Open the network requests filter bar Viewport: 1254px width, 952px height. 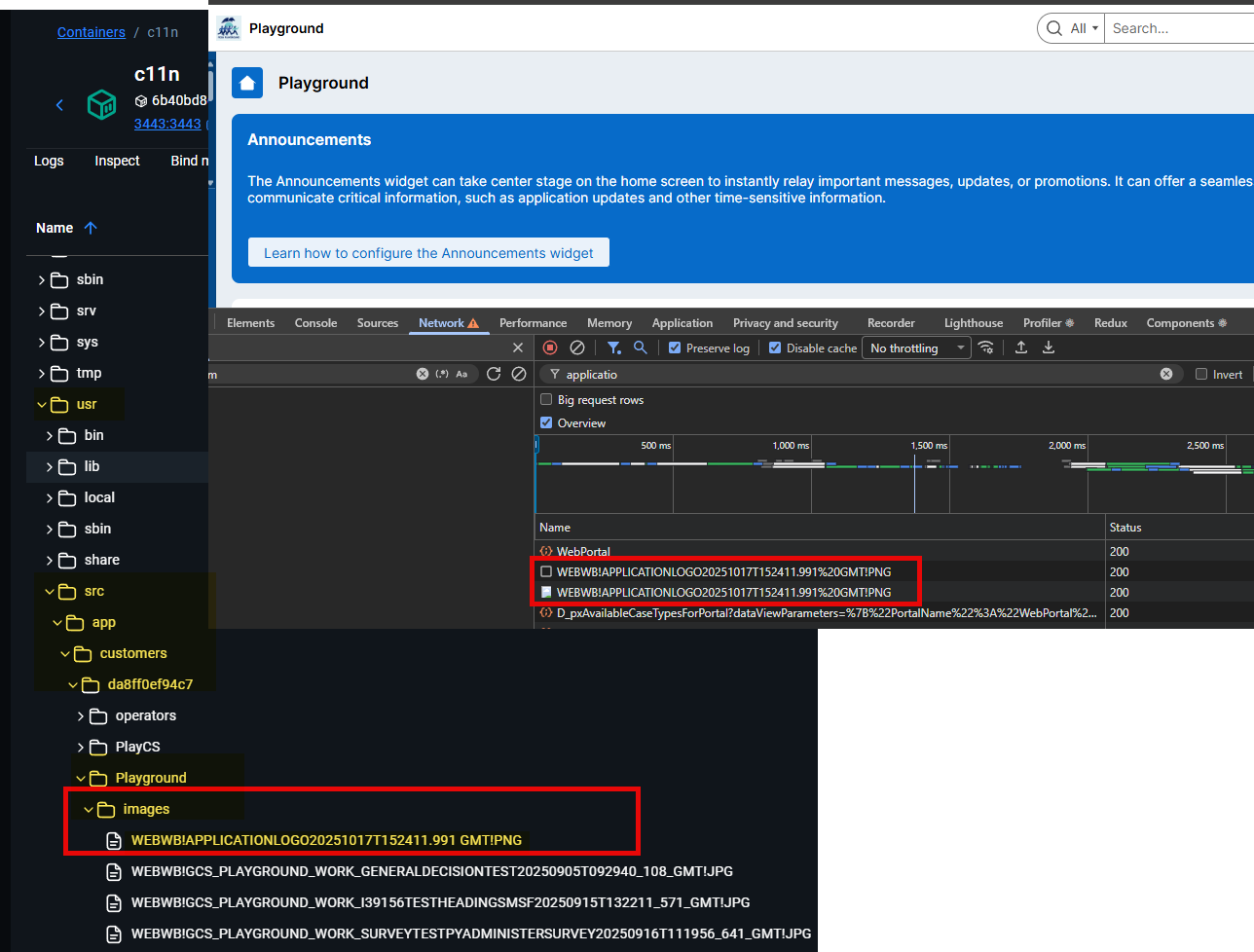click(x=613, y=348)
